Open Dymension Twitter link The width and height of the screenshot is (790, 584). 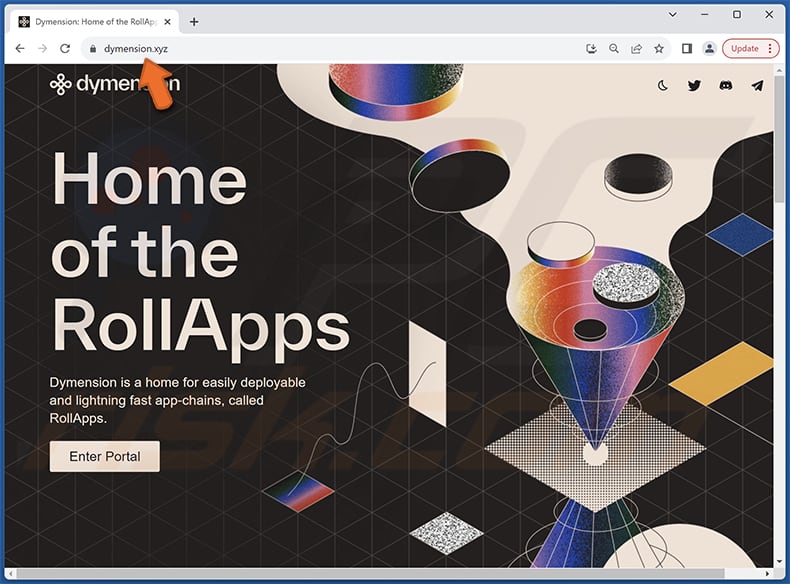click(x=694, y=86)
